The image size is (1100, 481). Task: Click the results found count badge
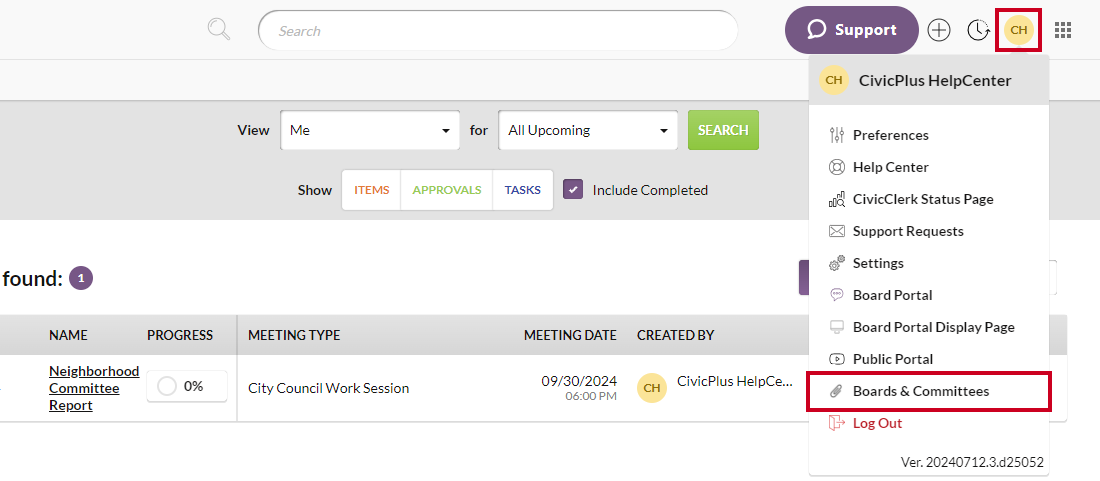pyautogui.click(x=81, y=278)
